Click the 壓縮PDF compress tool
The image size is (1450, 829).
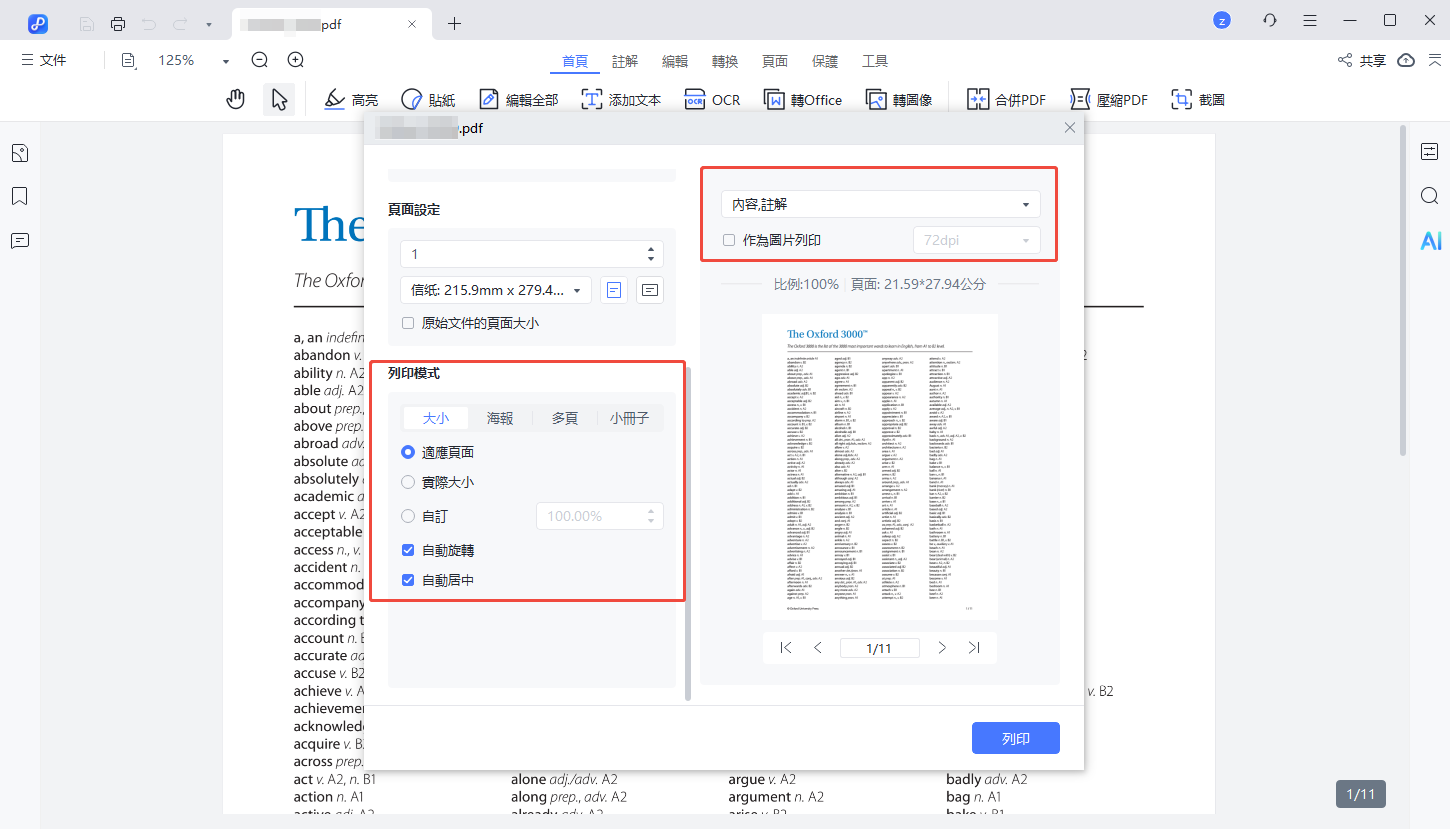click(x=1109, y=99)
